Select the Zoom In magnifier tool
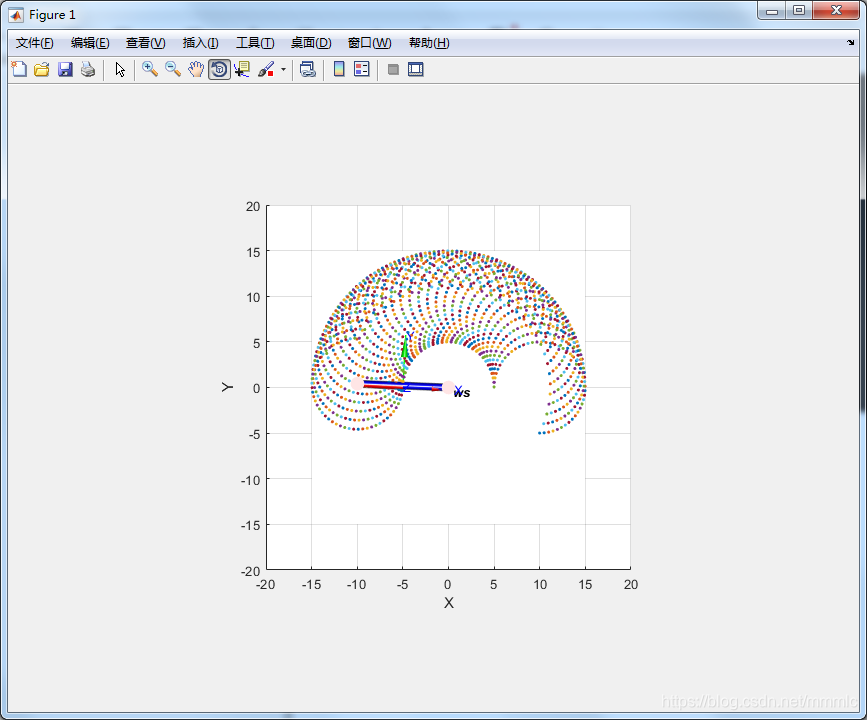Screen dimensions: 867x720 coord(148,69)
